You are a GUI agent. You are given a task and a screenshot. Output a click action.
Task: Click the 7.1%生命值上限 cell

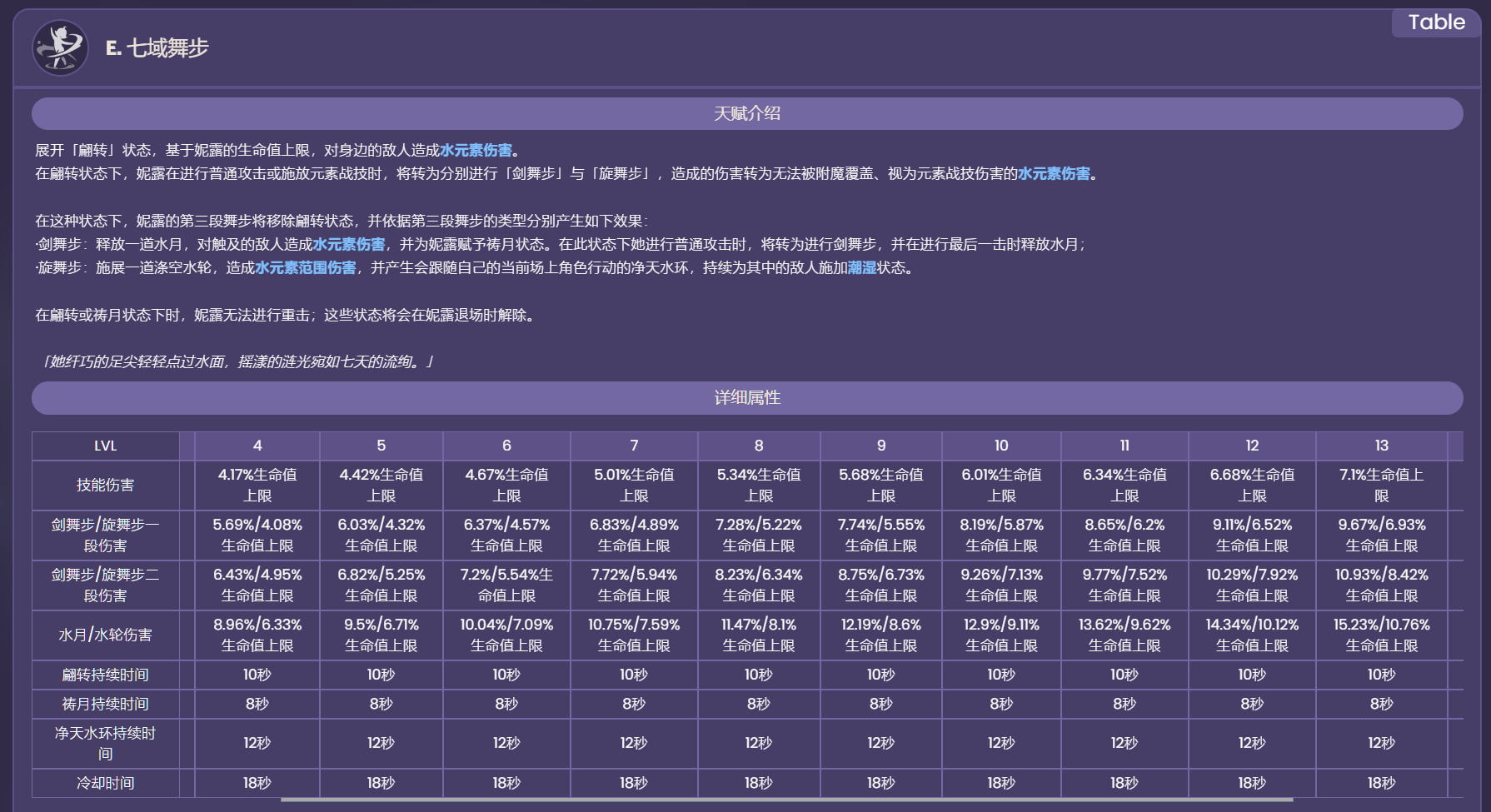point(1382,486)
